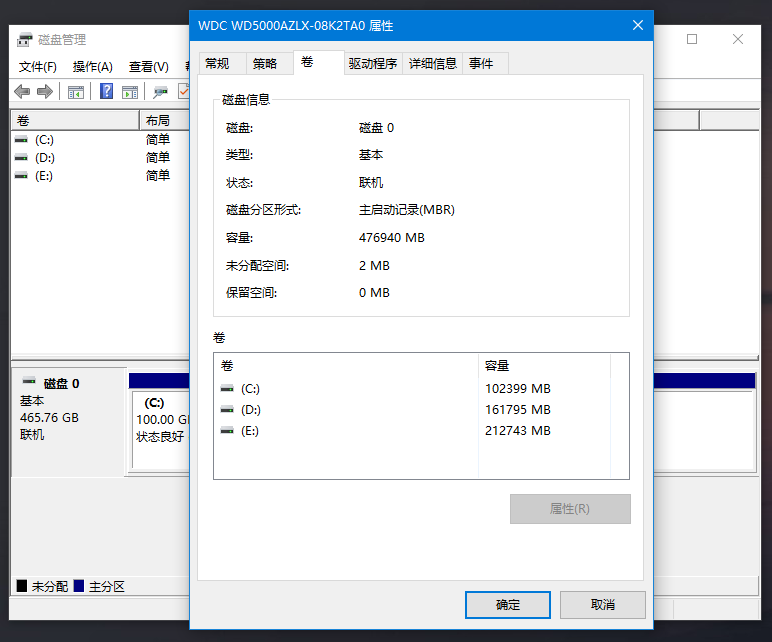Open the 操作(A) menu
Viewport: 772px width, 642px height.
click(92, 67)
